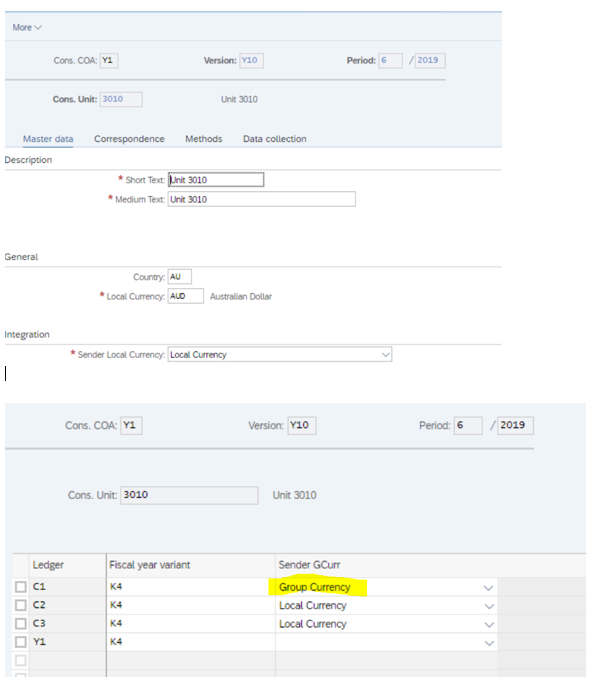
Task: Click fiscal year variant K4 in row C3
Action: [191, 624]
